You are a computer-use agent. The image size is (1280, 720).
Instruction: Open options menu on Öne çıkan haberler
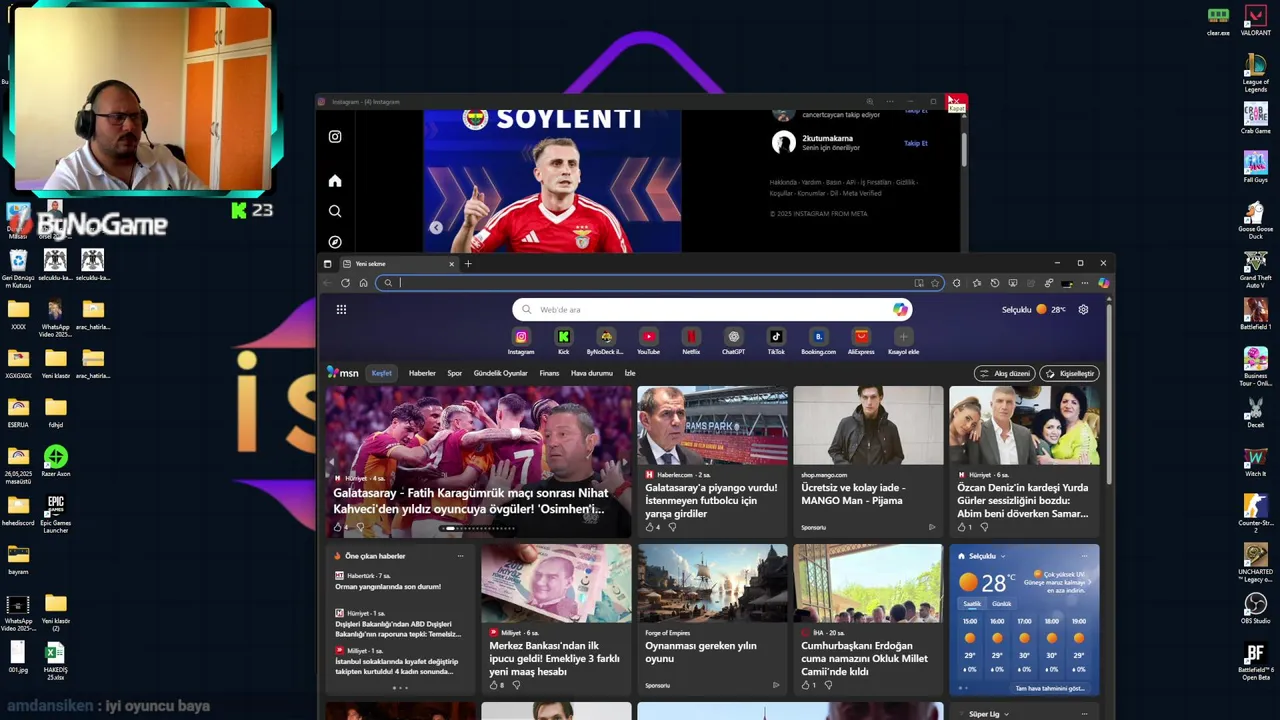(460, 556)
